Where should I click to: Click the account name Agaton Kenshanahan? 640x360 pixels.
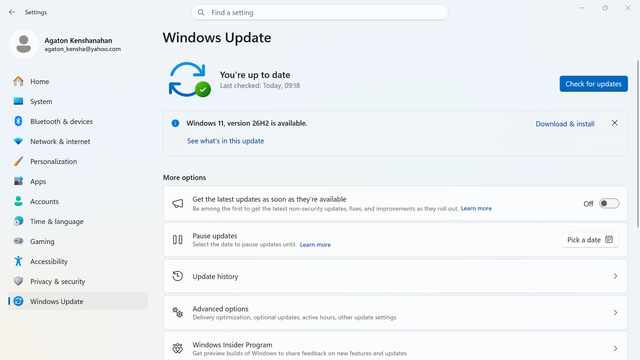pos(78,40)
